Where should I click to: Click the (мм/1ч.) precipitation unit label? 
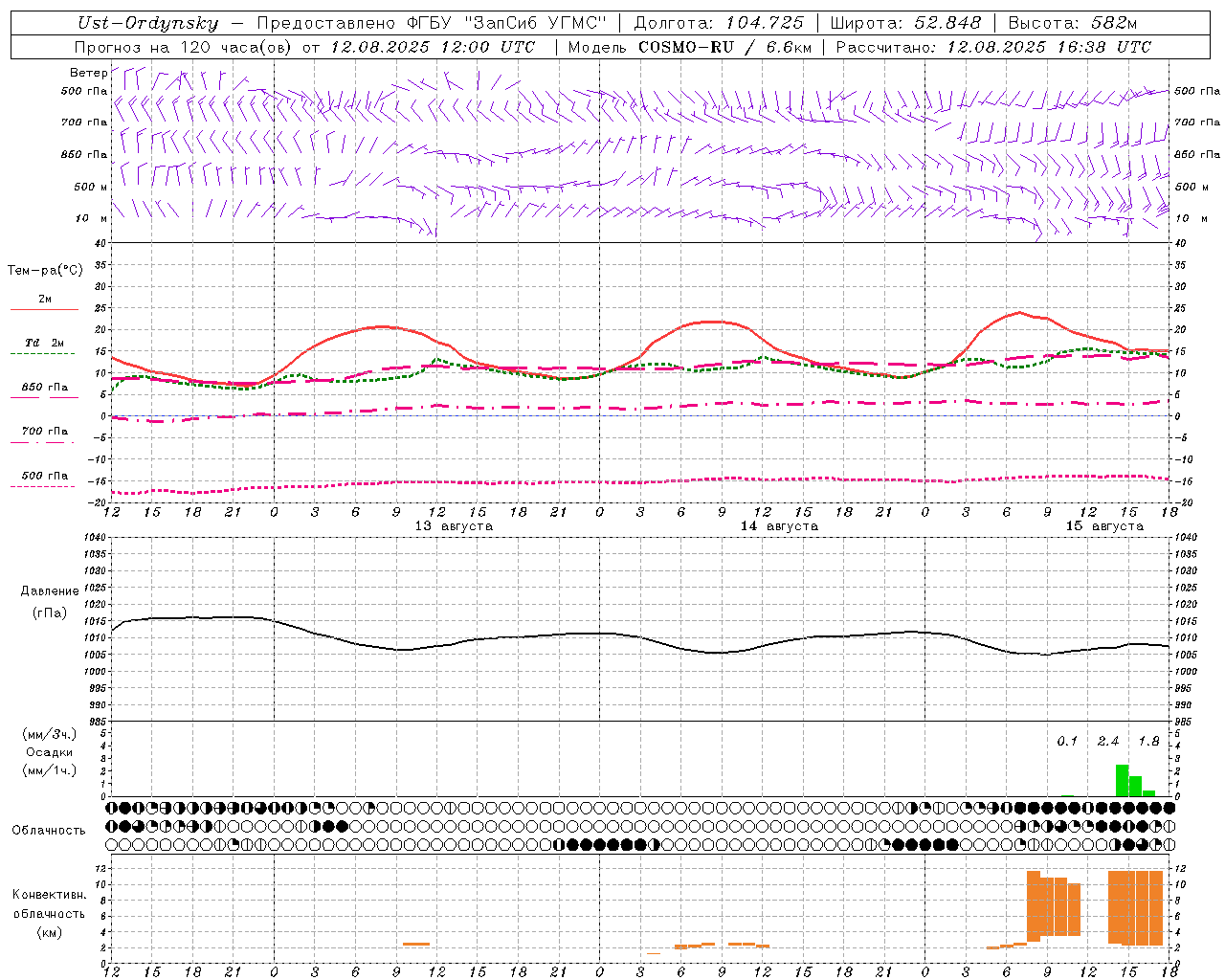point(50,770)
